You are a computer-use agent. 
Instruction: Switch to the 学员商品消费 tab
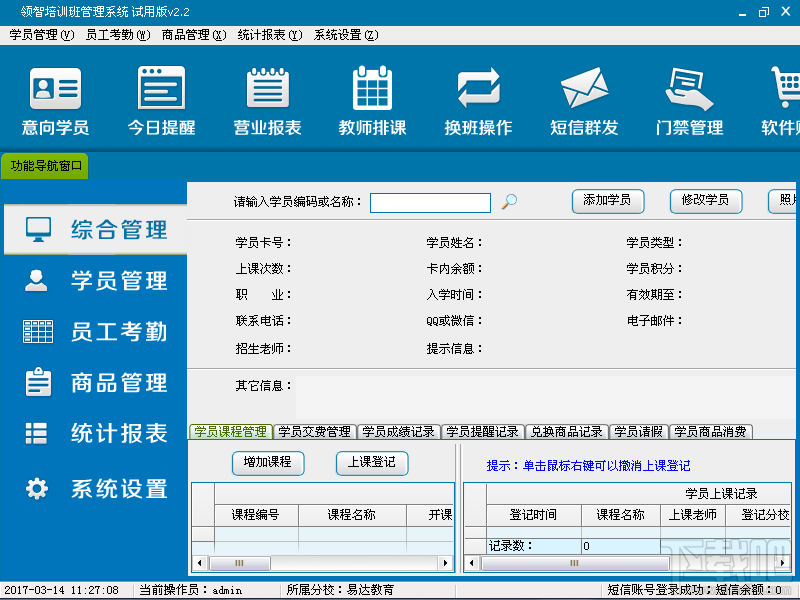(711, 432)
